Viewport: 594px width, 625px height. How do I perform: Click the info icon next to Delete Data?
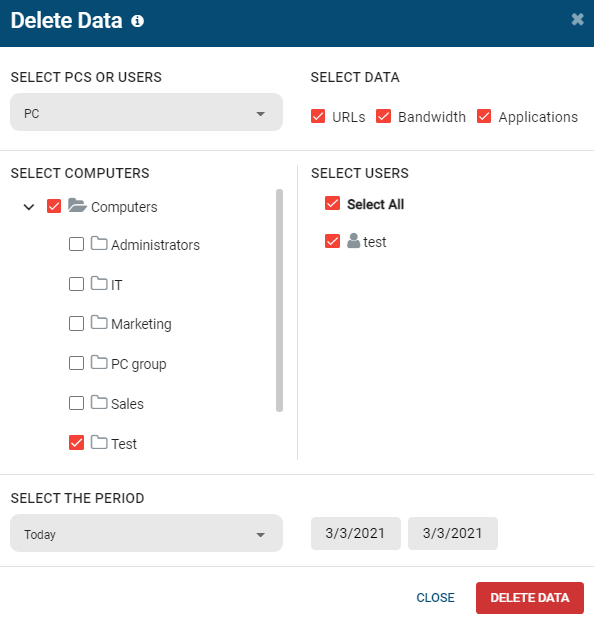(x=138, y=21)
